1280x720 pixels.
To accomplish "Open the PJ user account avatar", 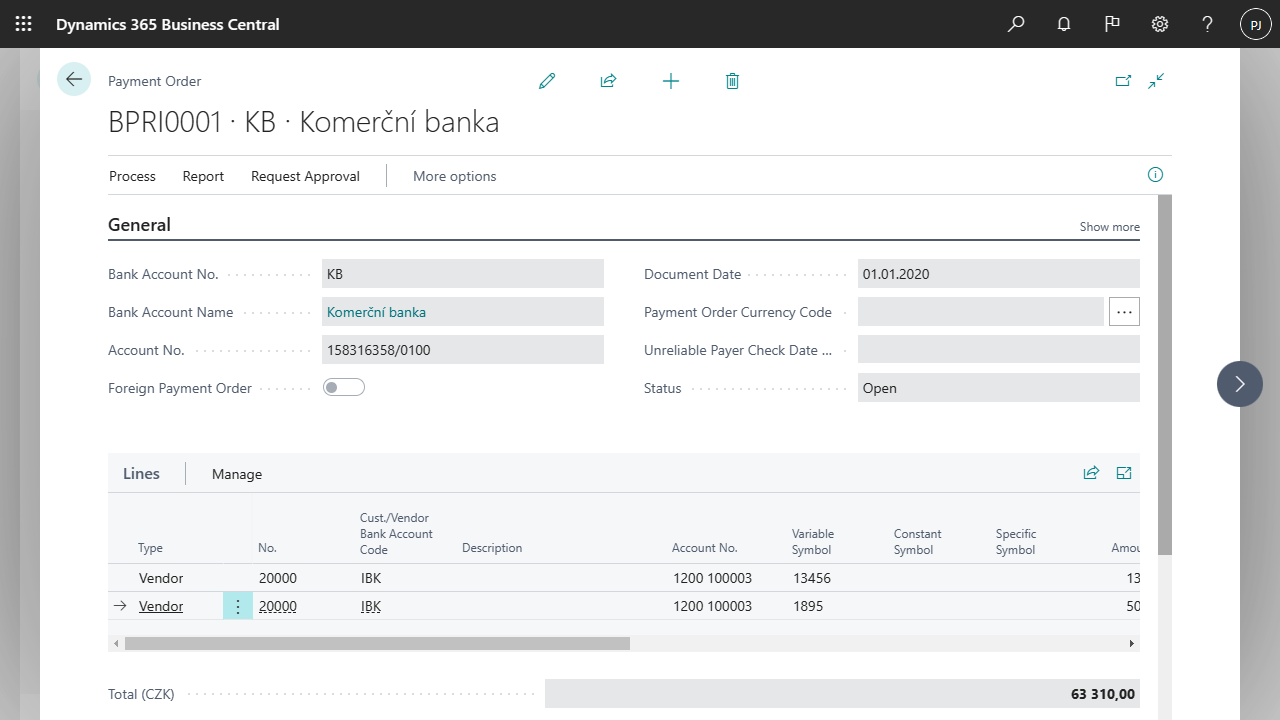I will point(1256,24).
